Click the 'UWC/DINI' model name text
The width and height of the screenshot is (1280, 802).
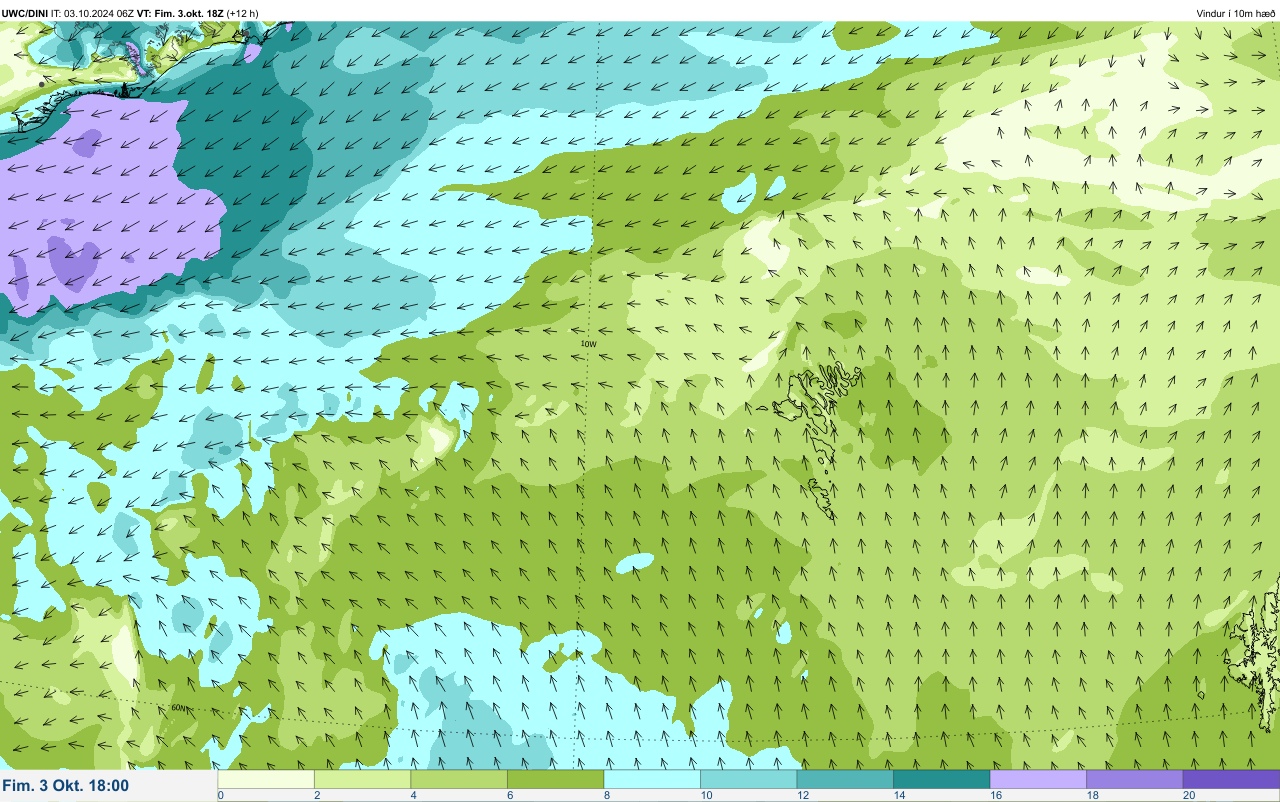pos(23,13)
